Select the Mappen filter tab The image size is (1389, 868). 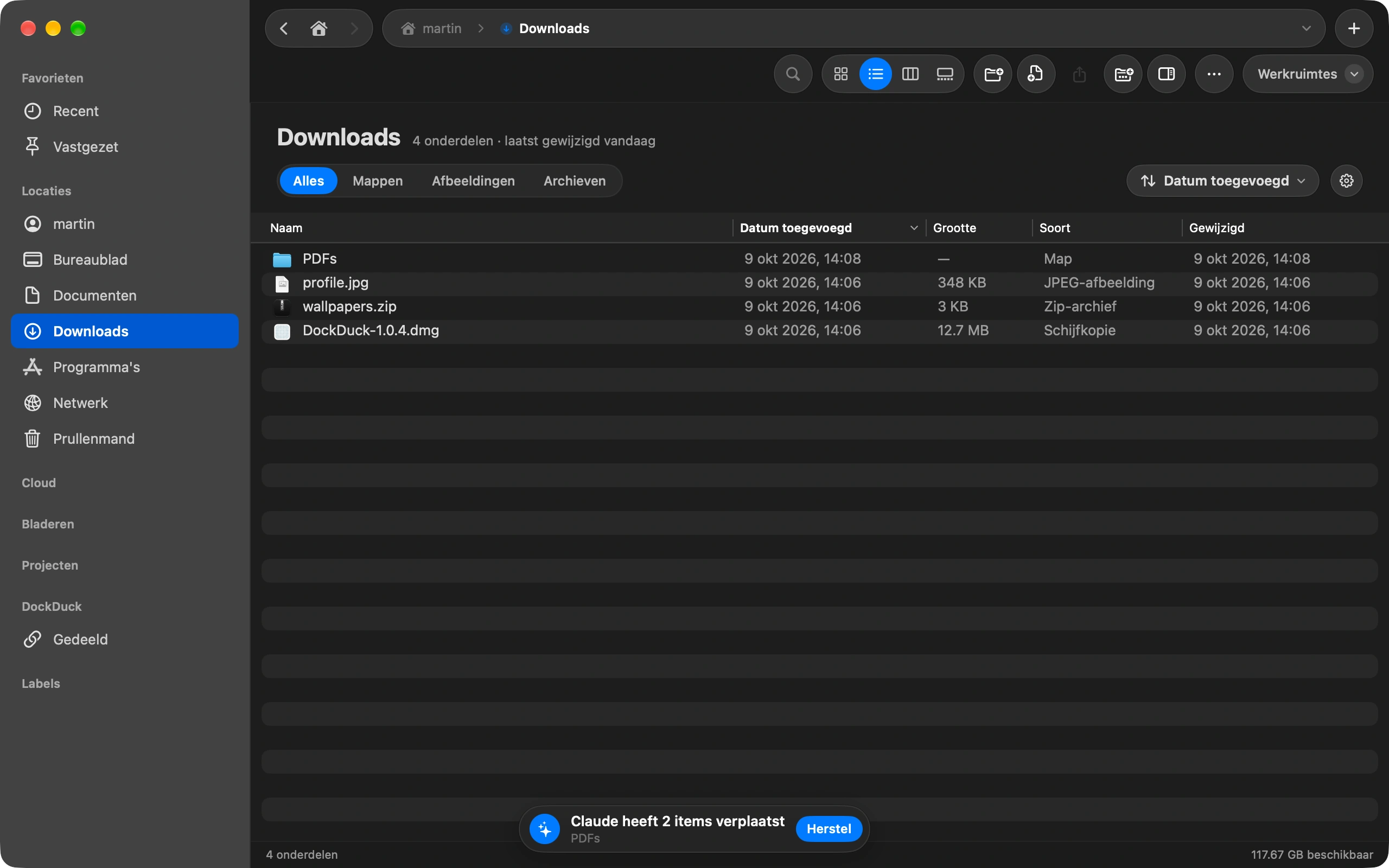pyautogui.click(x=378, y=181)
